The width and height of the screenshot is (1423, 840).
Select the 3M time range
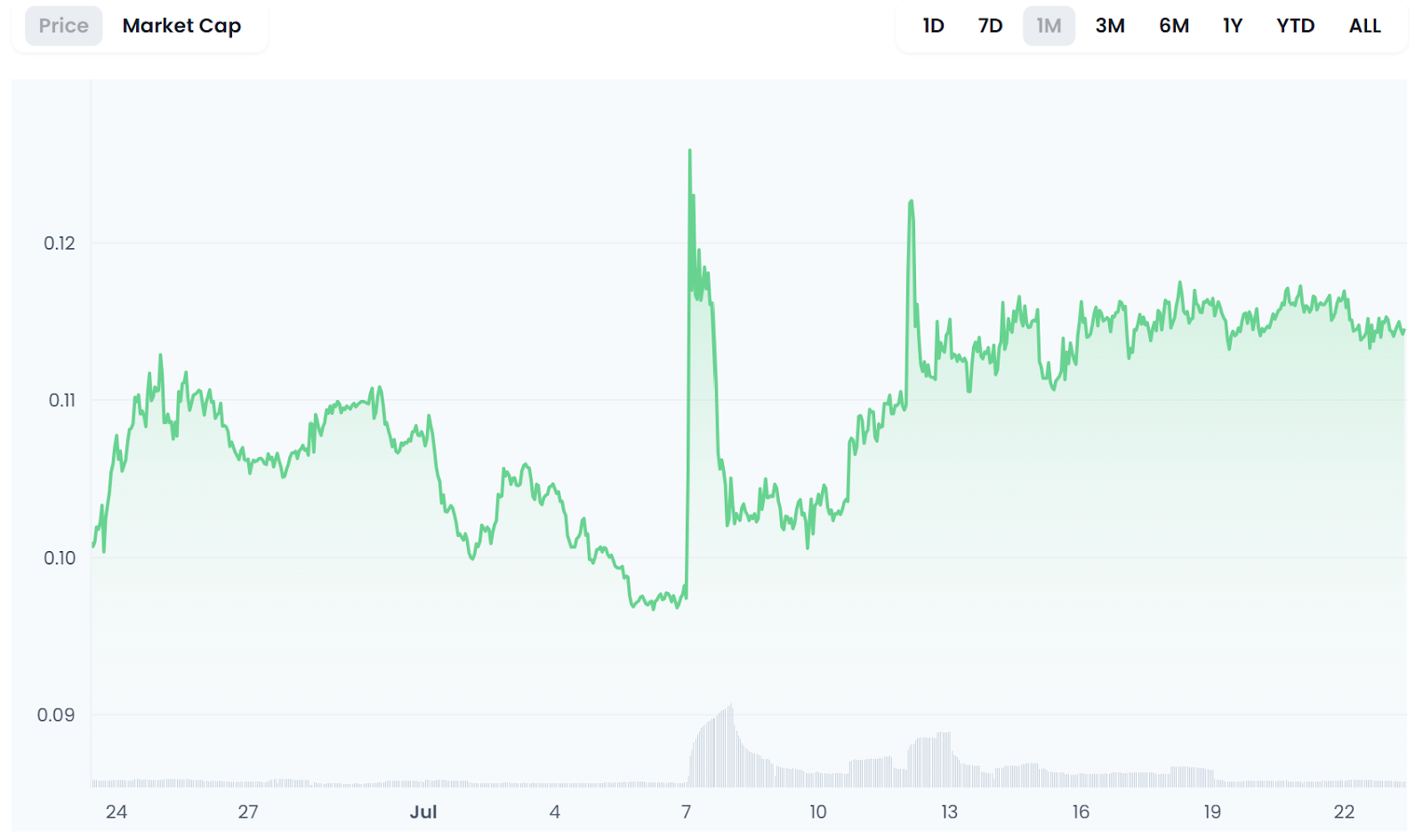click(x=1110, y=26)
